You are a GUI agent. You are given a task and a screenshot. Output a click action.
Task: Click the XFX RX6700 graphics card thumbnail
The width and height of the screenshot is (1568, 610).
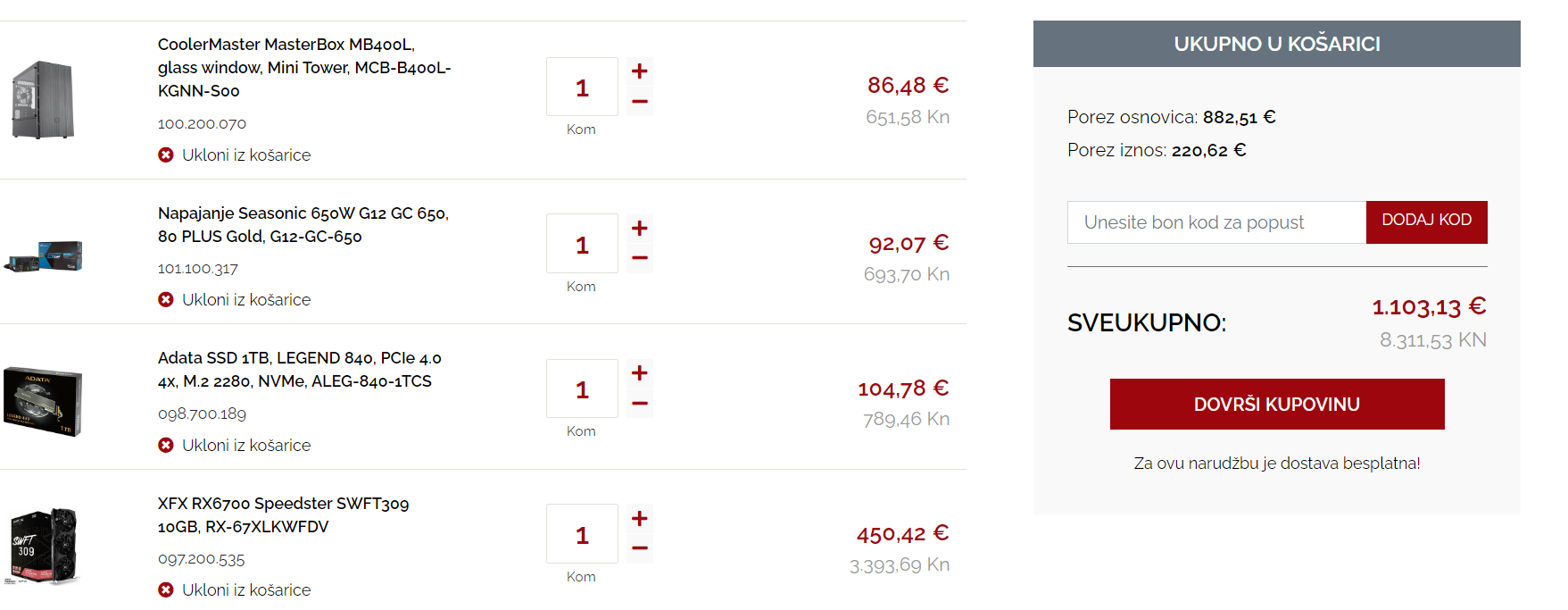click(43, 546)
